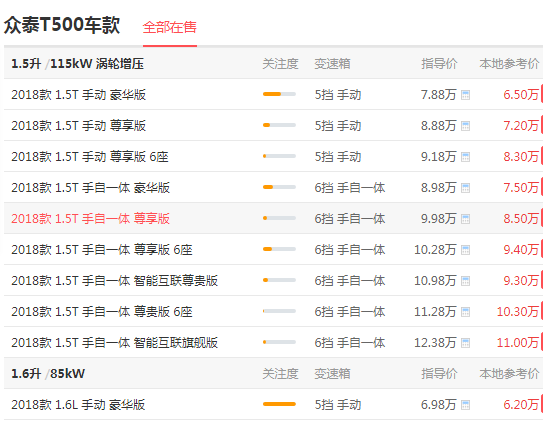The width and height of the screenshot is (543, 426).
Task: Open 2018款 1.6L 手动 豪华版 link
Action: click(78, 405)
